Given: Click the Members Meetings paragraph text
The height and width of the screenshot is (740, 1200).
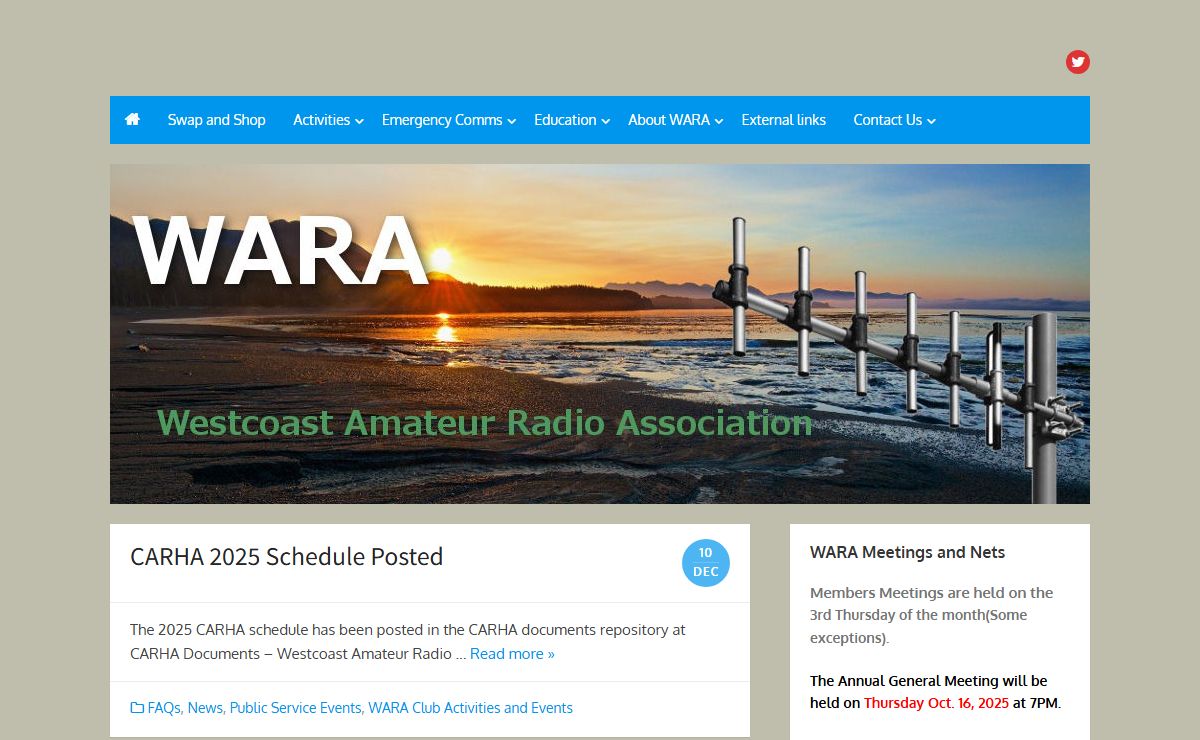Looking at the screenshot, I should 931,615.
